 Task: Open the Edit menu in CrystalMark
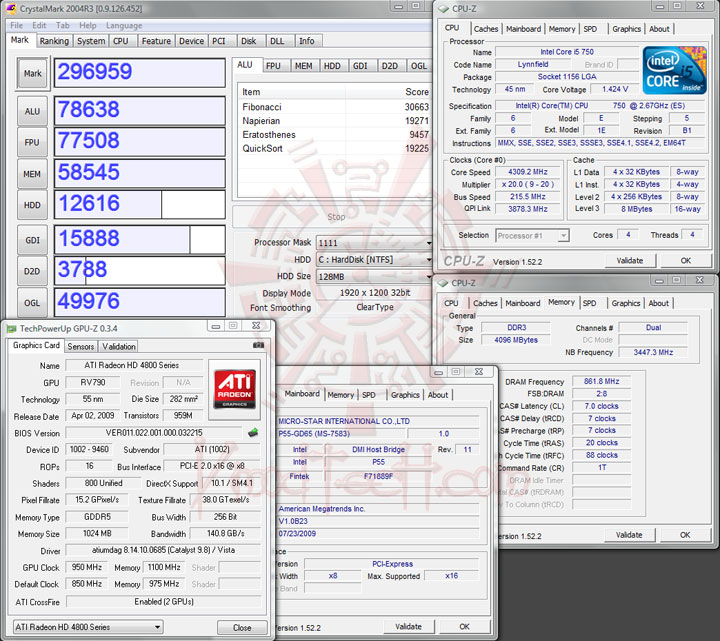[x=39, y=25]
